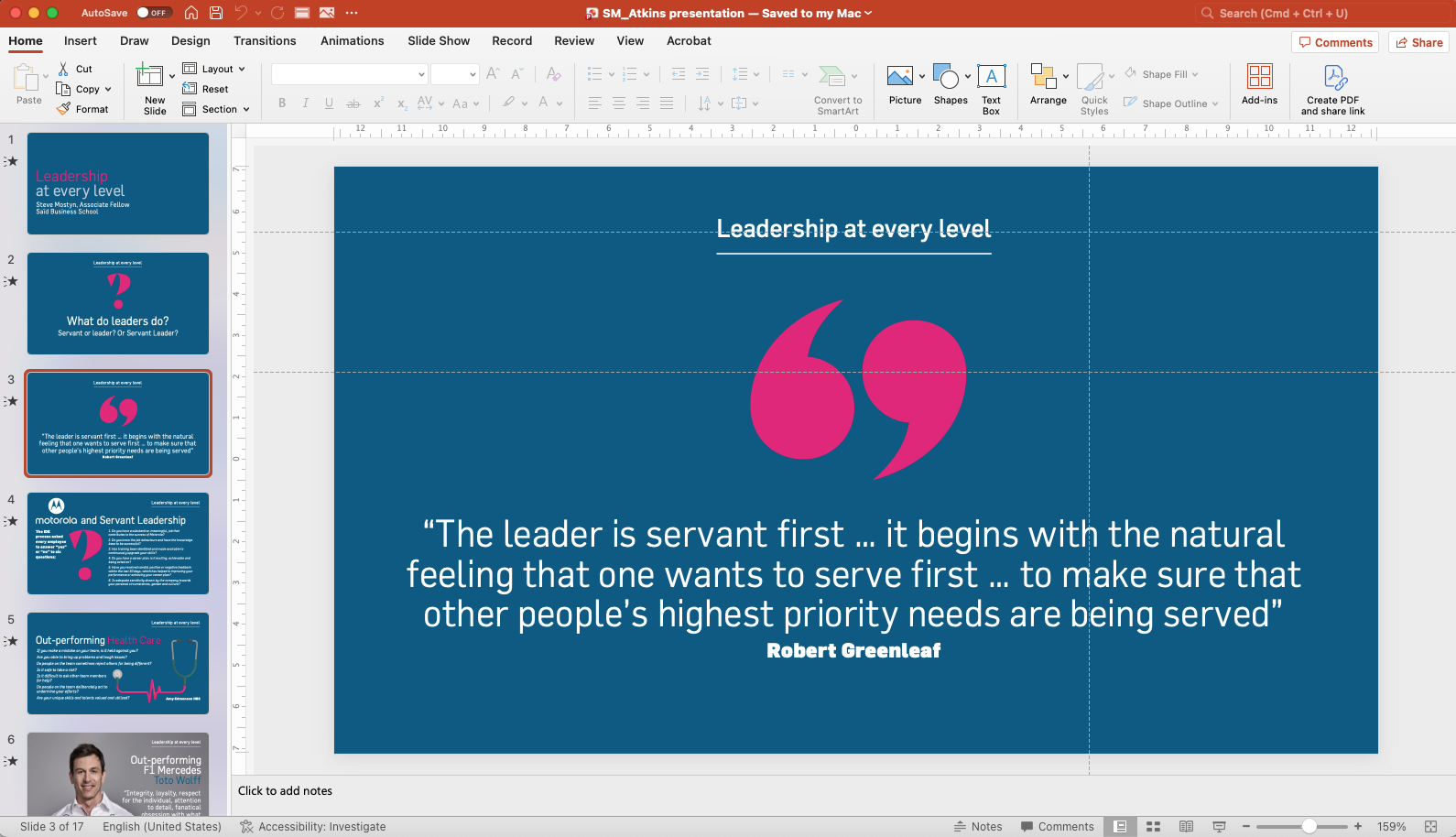Click the Clear Formatting icon
The width and height of the screenshot is (1456, 837).
(x=553, y=74)
